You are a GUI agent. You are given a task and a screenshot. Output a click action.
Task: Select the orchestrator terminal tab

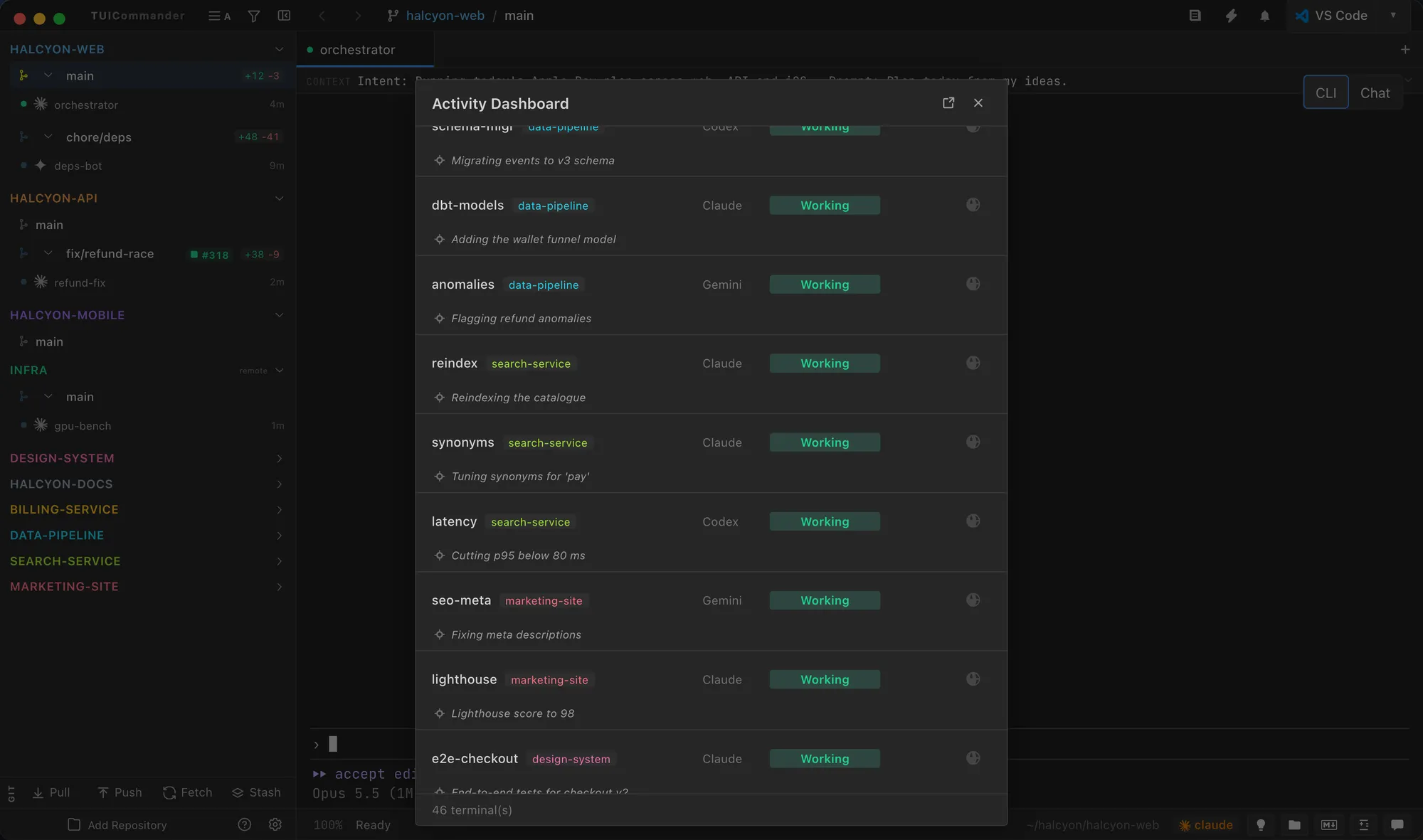pyautogui.click(x=365, y=50)
